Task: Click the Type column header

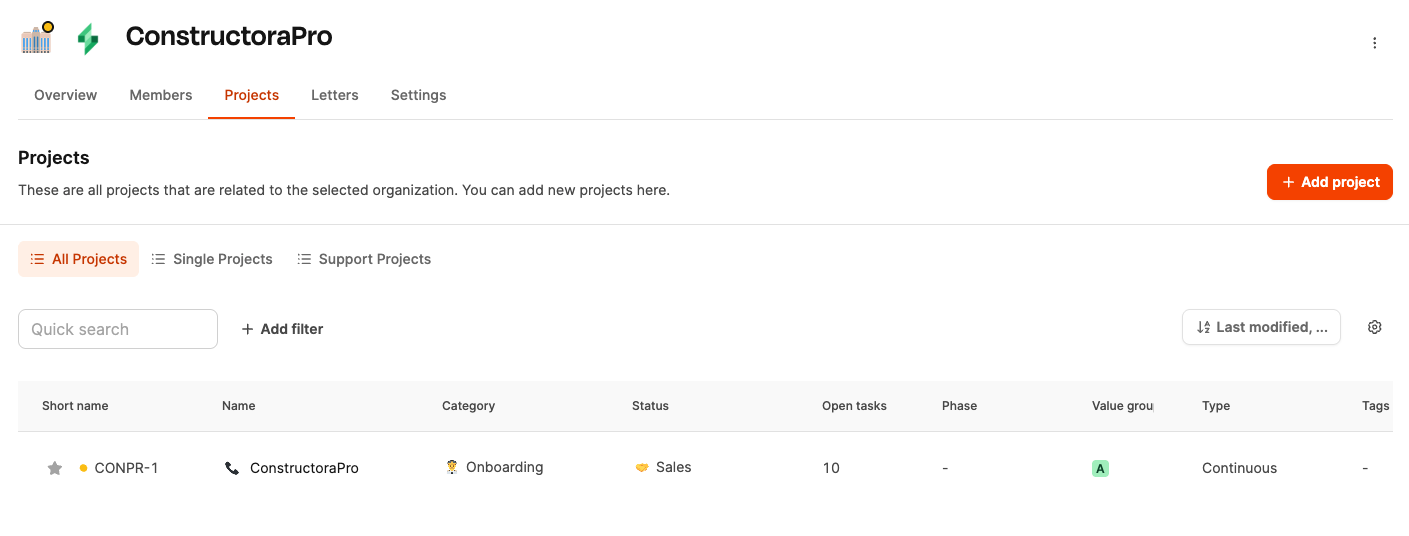Action: pyautogui.click(x=1216, y=406)
